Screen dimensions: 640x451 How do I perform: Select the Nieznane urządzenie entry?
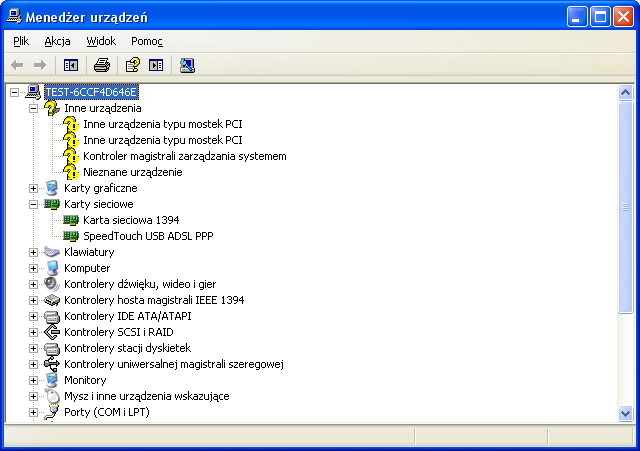coord(133,172)
